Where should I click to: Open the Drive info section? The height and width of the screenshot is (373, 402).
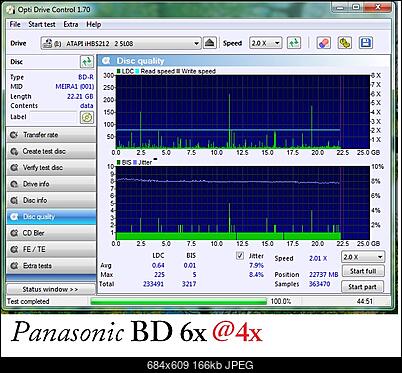[51, 184]
